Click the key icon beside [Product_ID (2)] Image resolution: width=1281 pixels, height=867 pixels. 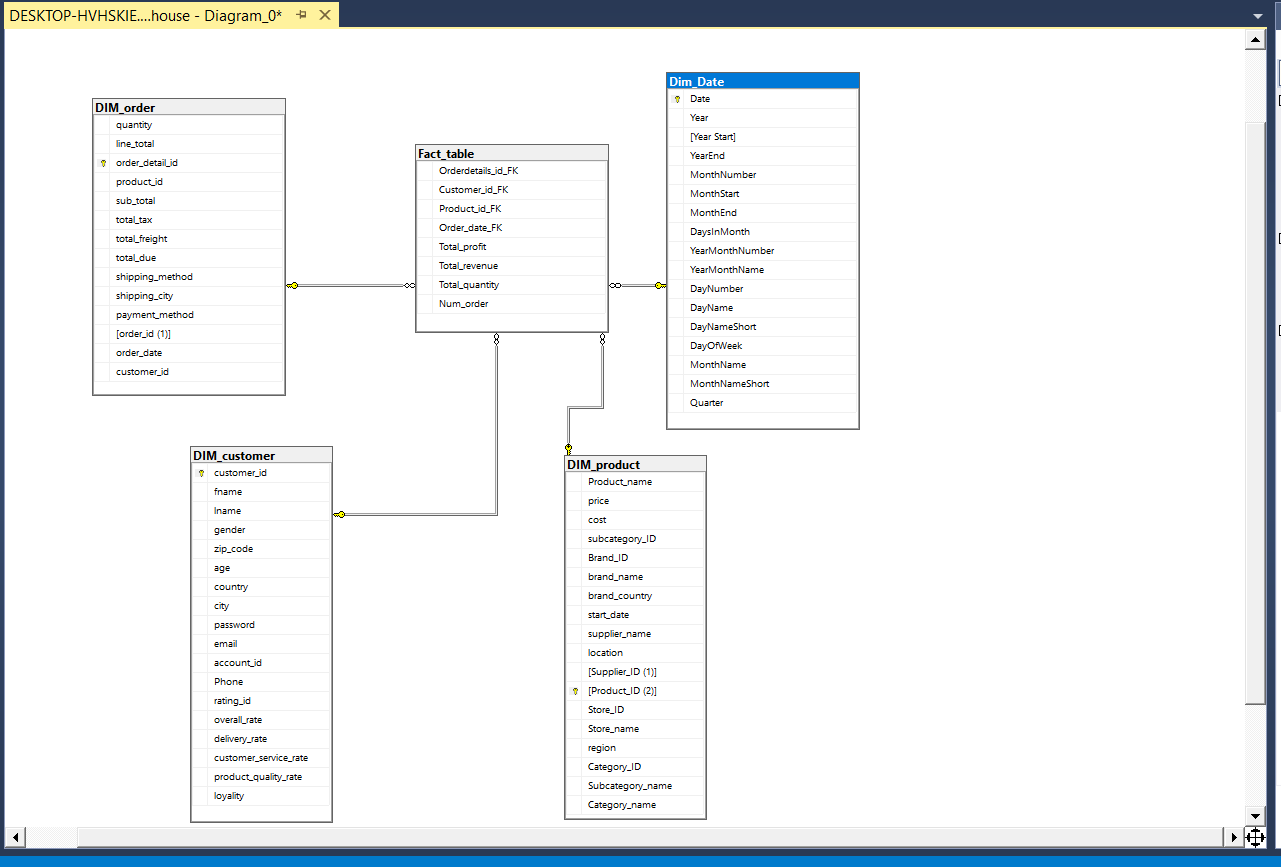(x=575, y=691)
